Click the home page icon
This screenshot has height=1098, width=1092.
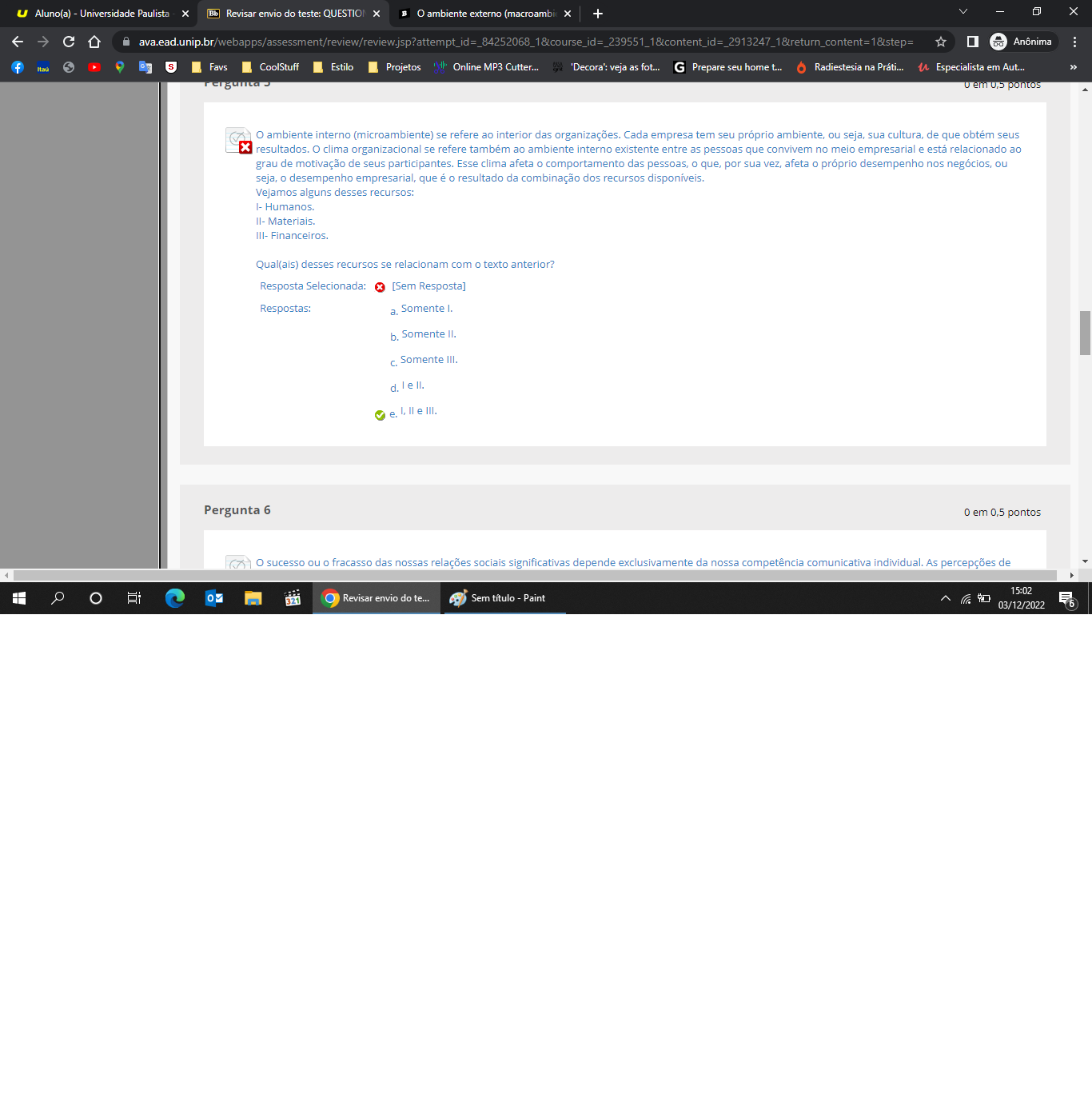point(94,42)
